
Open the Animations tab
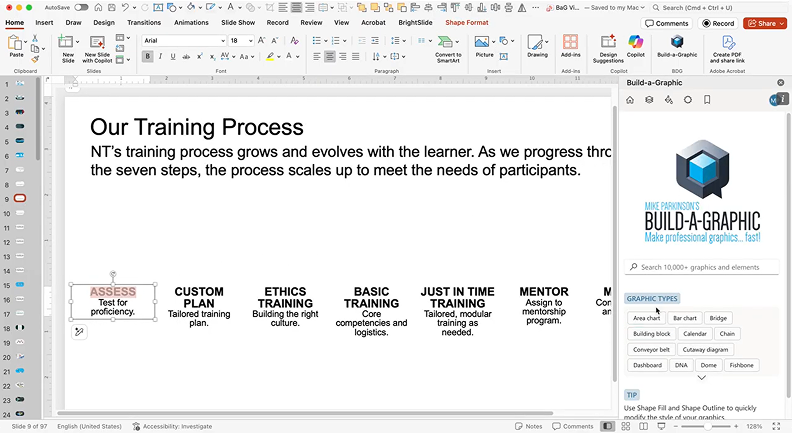pyautogui.click(x=191, y=23)
